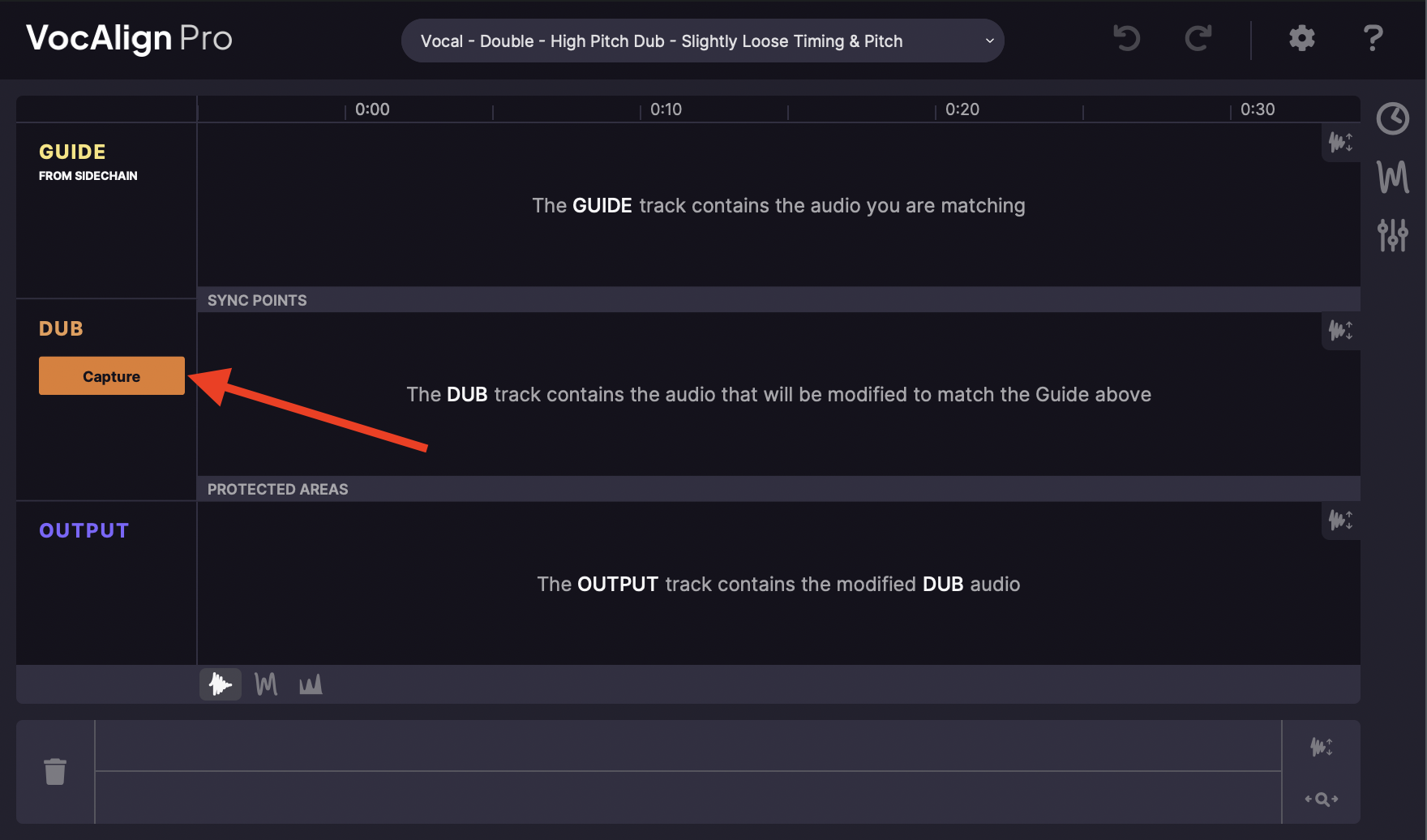Click the trash delete icon
The width and height of the screenshot is (1427, 840).
tap(55, 771)
